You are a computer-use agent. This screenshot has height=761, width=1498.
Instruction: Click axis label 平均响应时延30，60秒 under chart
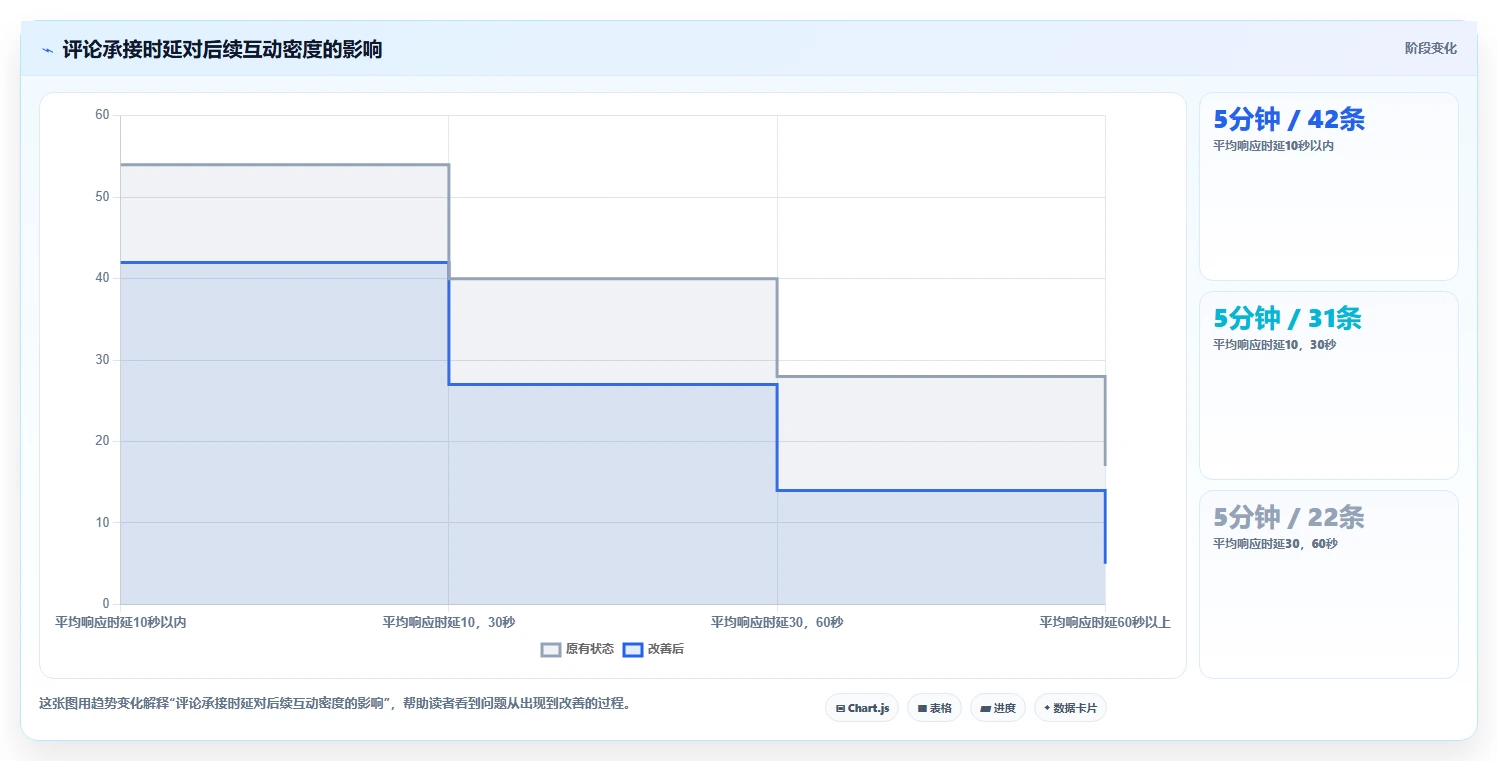[x=777, y=622]
